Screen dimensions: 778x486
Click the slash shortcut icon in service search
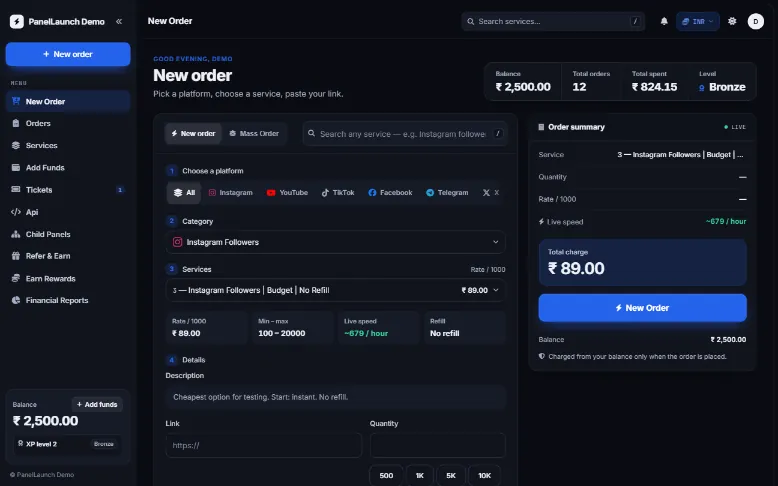tap(498, 133)
